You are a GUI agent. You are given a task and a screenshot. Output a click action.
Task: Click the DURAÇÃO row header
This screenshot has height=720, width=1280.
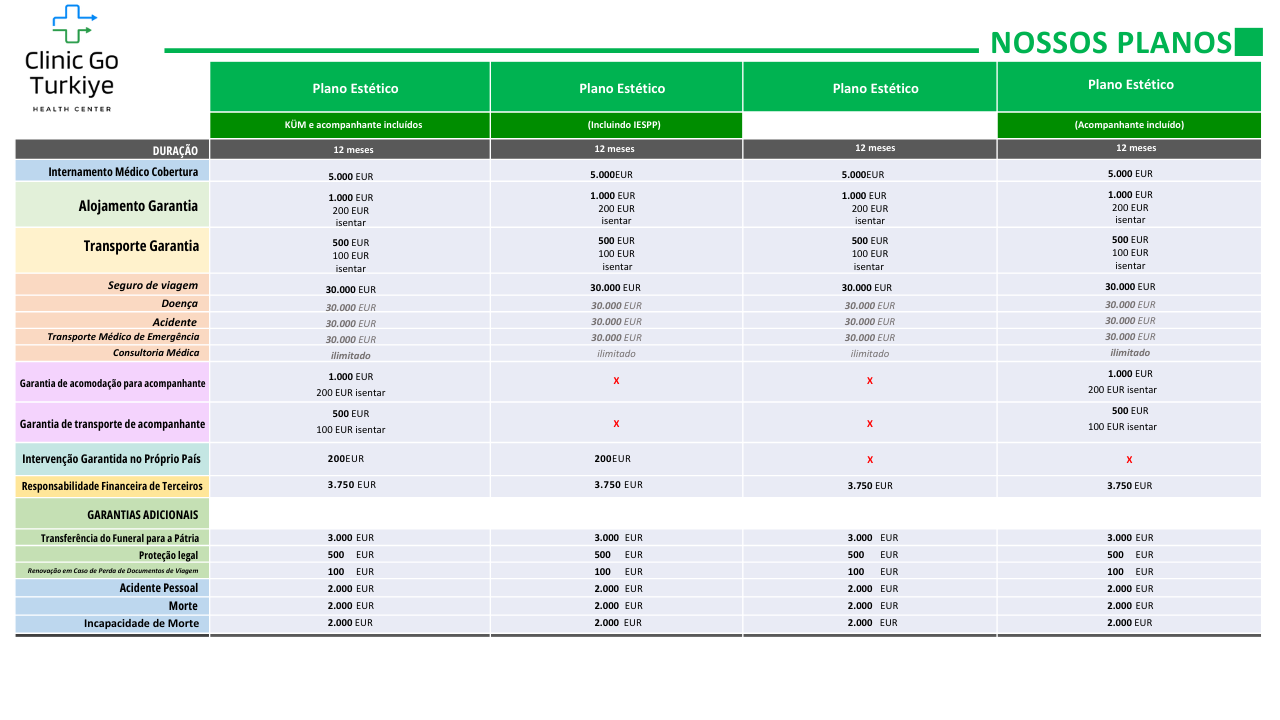175,150
